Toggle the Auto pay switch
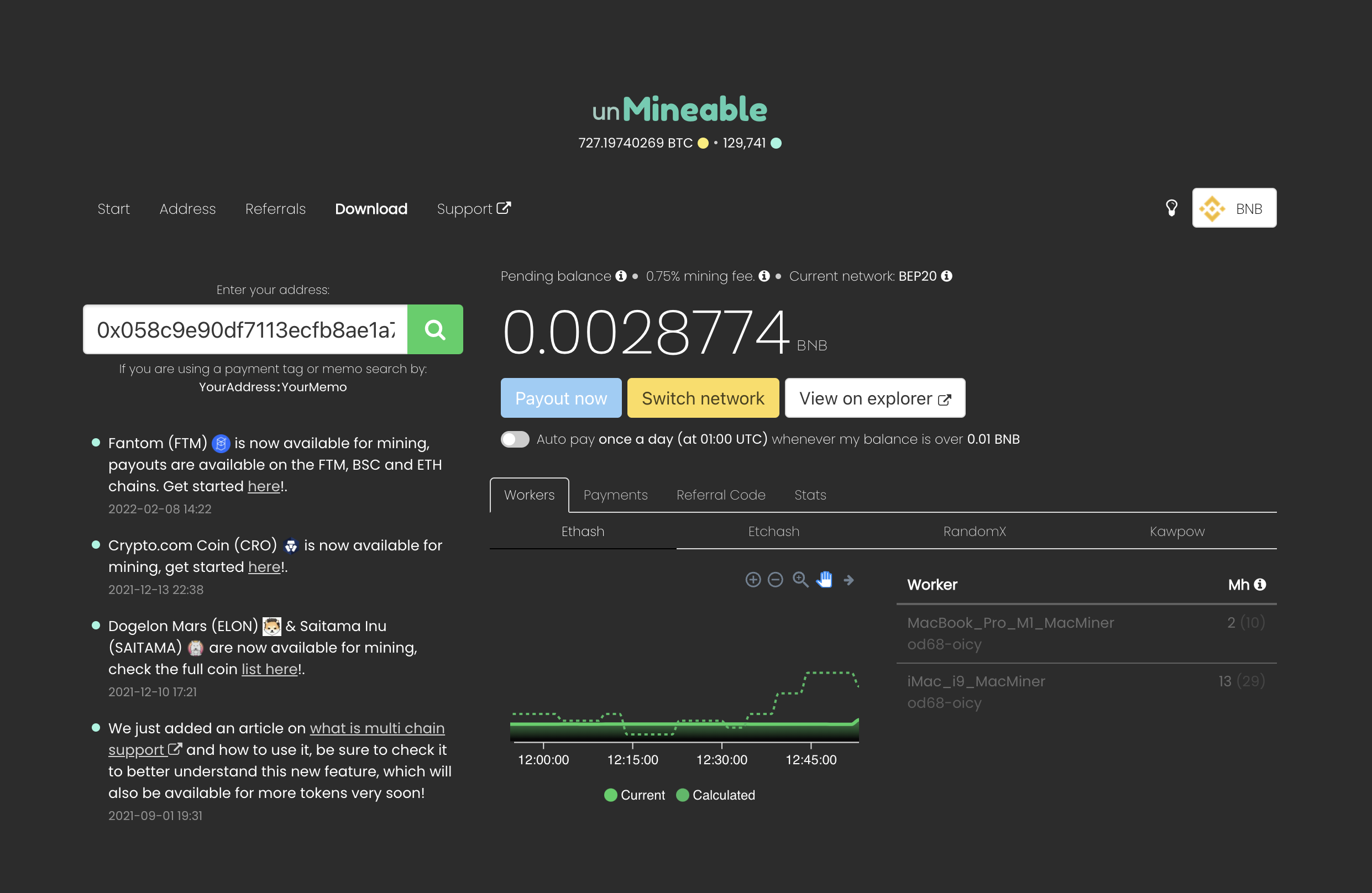1372x893 pixels. (x=515, y=439)
